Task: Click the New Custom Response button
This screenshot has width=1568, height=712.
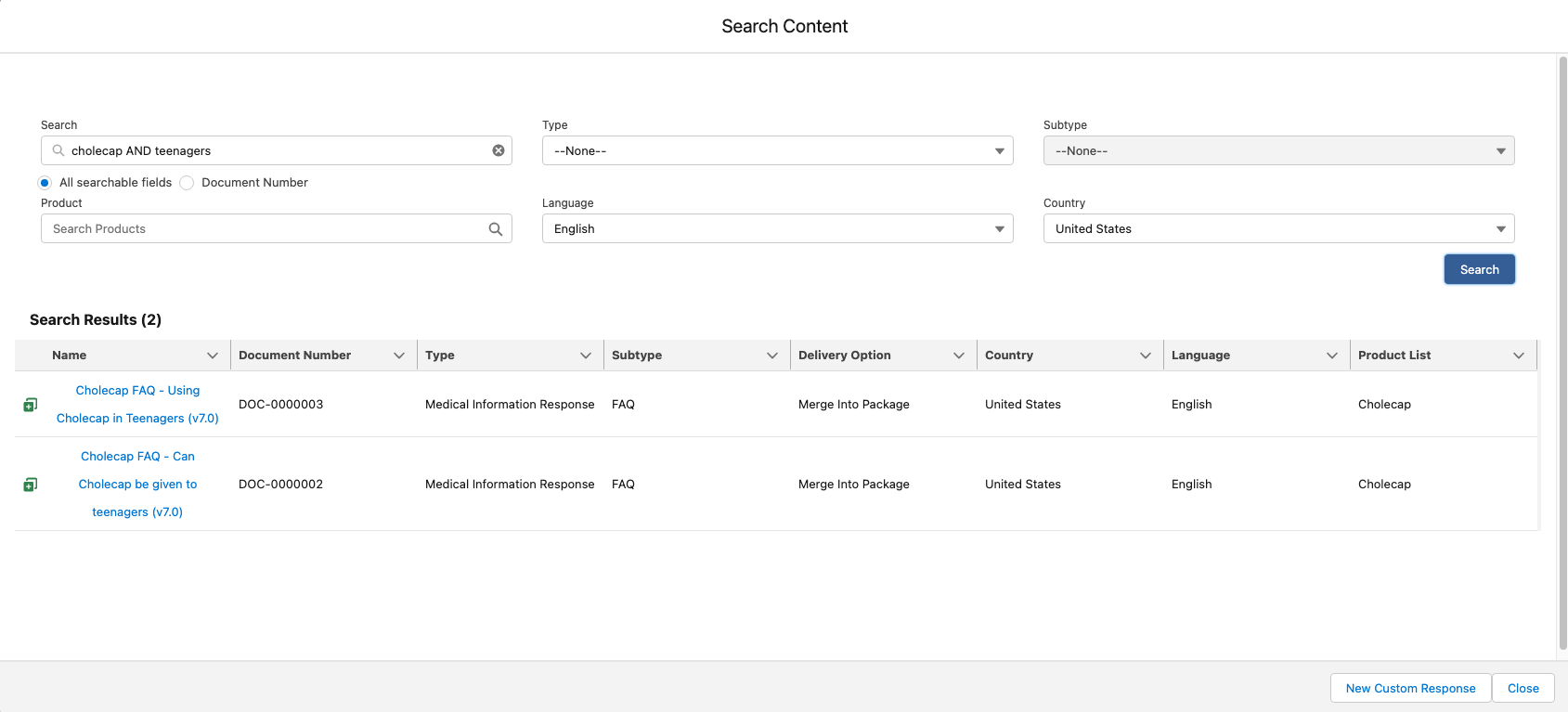Action: 1410,688
